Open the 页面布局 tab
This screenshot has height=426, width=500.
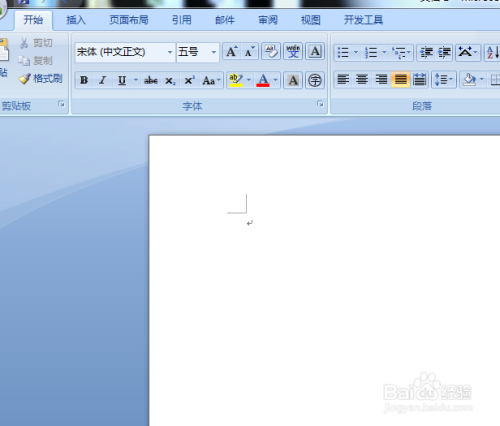[x=129, y=20]
